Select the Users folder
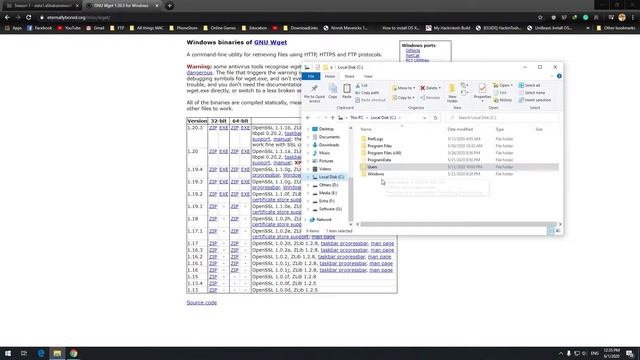Viewport: 640px width, 360px height. (x=459, y=167)
